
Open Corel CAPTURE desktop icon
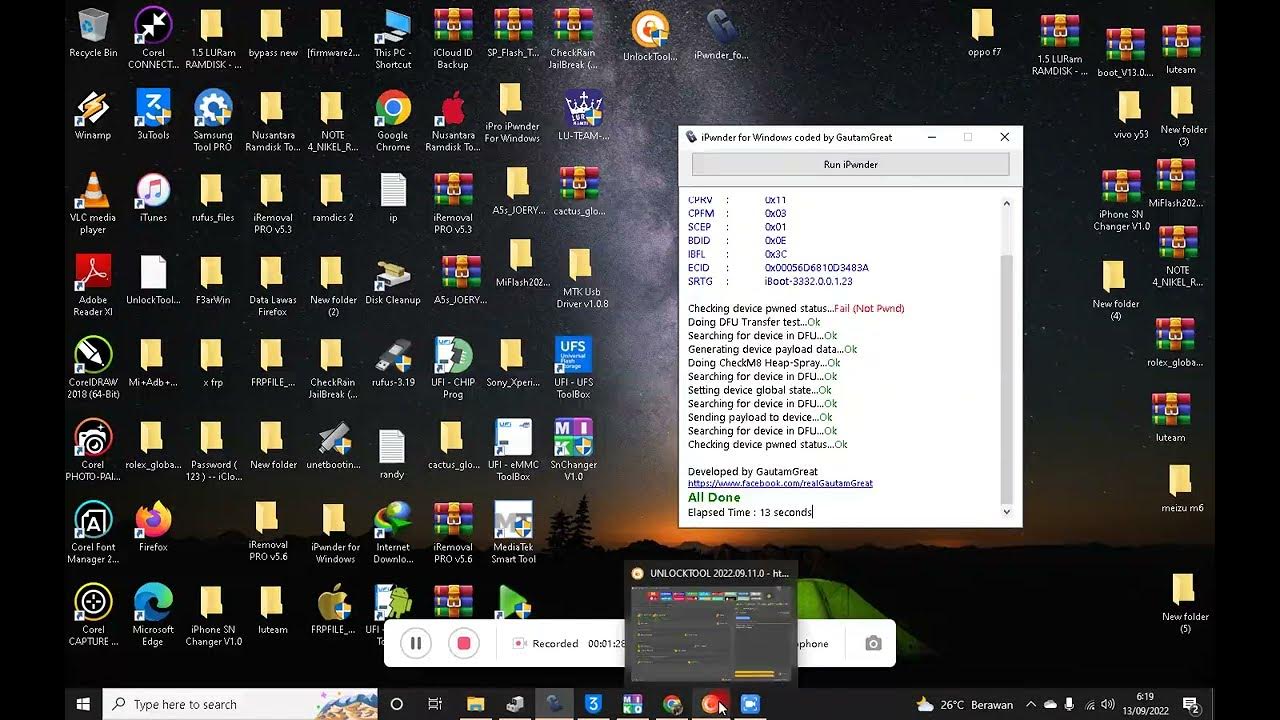click(93, 615)
